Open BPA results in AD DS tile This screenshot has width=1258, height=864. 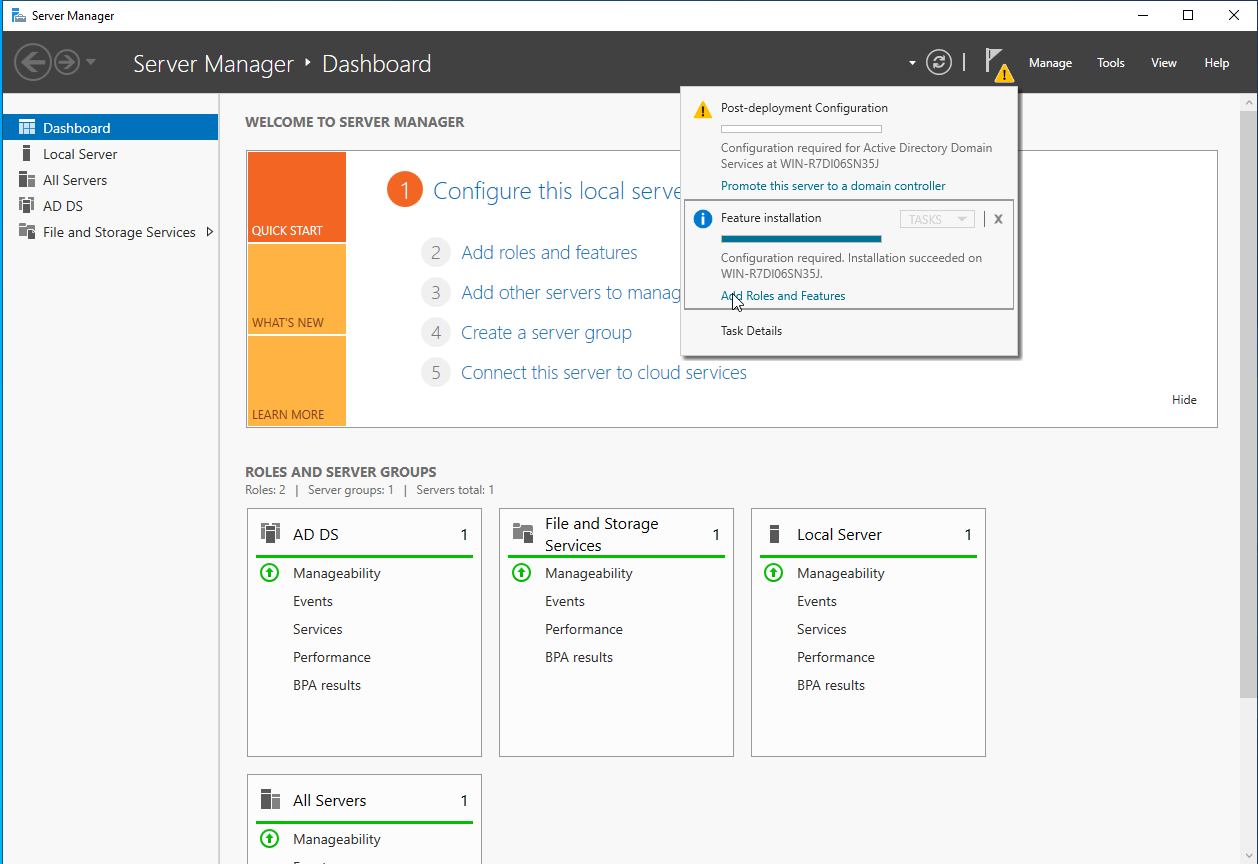point(327,685)
